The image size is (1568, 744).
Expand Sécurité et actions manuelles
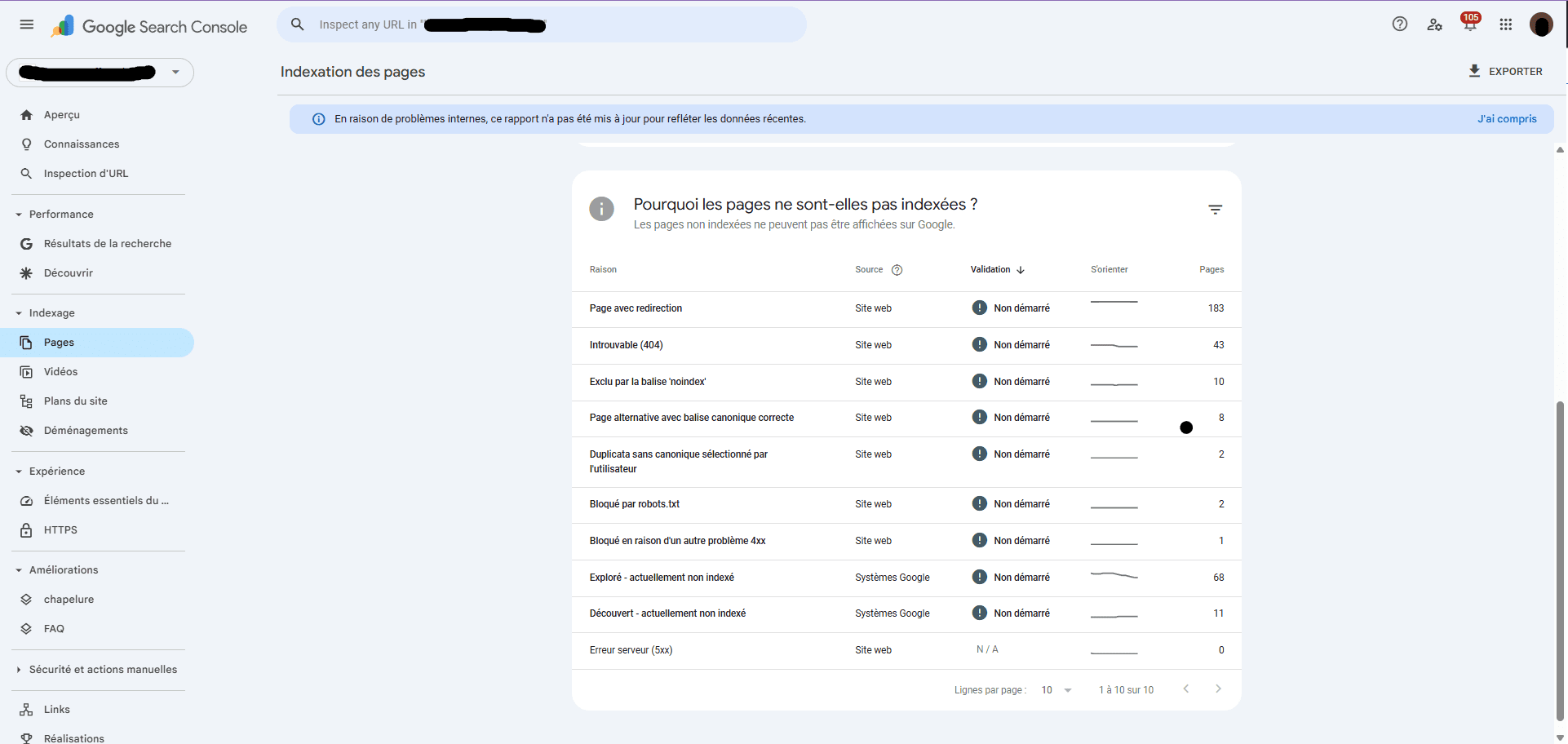[x=20, y=669]
